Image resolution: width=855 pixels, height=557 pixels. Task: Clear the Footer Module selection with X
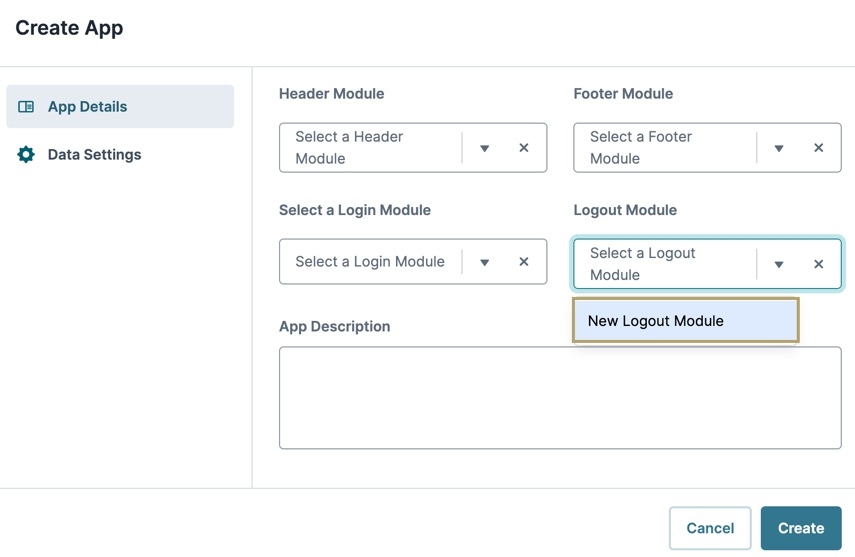818,148
